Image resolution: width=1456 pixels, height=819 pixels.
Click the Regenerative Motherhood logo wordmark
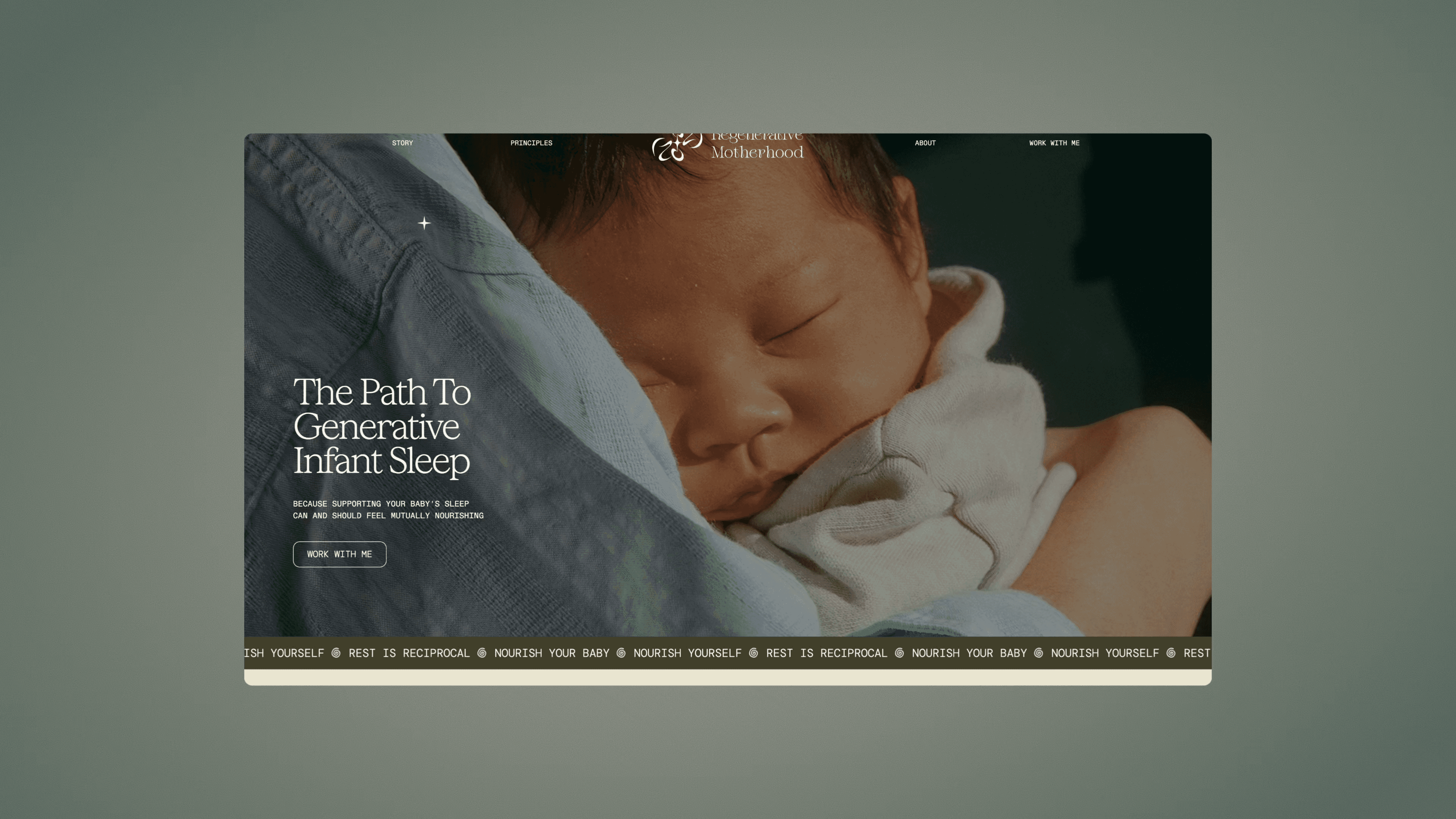(x=757, y=146)
